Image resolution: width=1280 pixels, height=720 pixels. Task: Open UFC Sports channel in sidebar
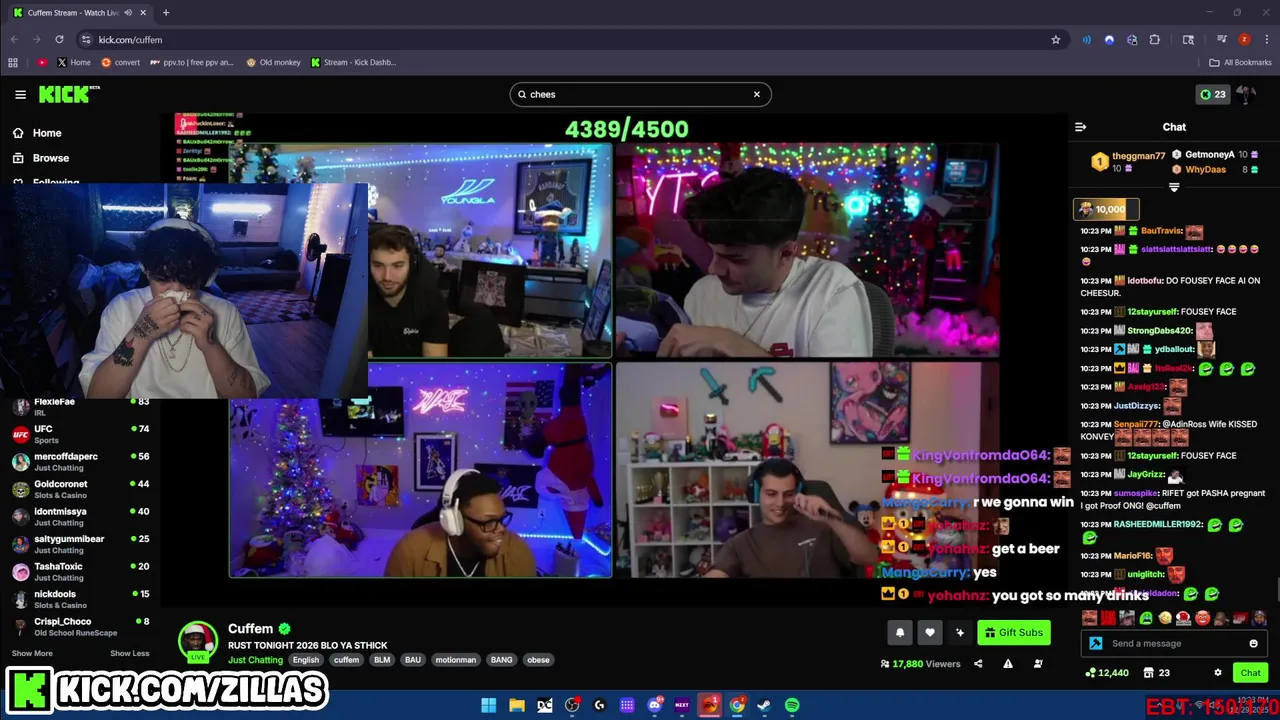pyautogui.click(x=80, y=434)
